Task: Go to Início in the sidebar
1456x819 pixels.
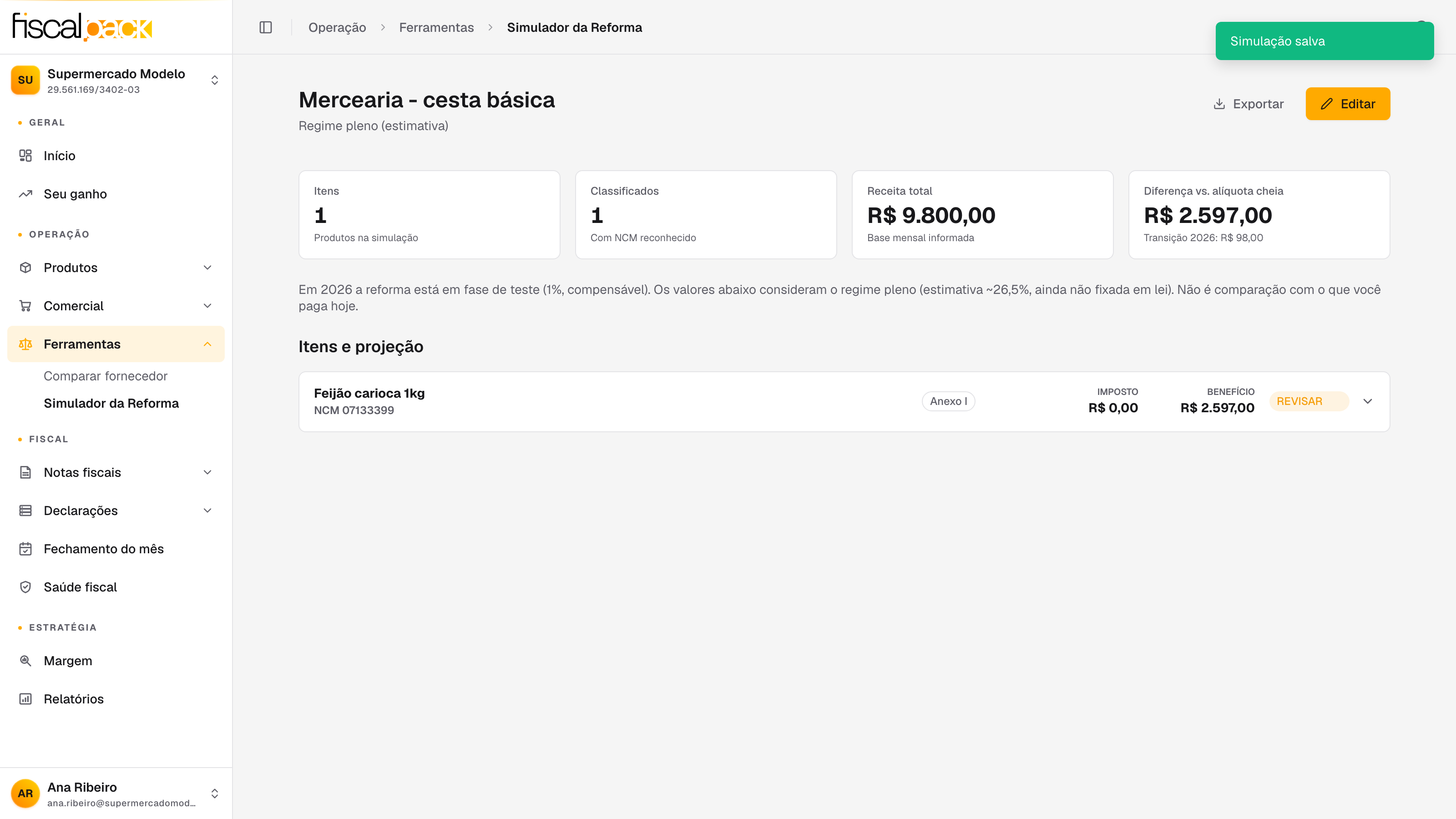Action: [116, 156]
